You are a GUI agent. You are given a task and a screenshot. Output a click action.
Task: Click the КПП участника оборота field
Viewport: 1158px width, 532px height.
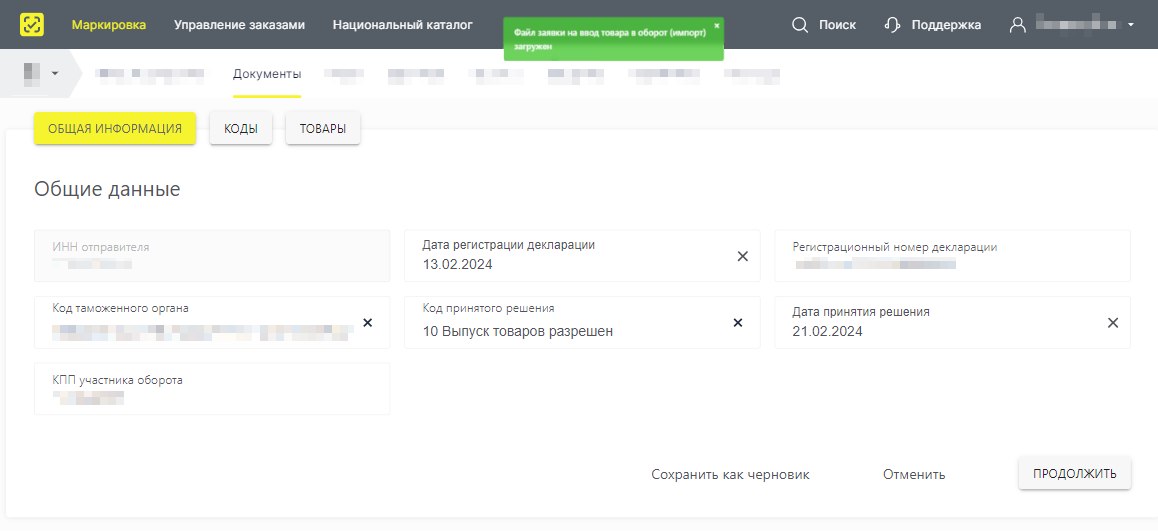(x=212, y=389)
